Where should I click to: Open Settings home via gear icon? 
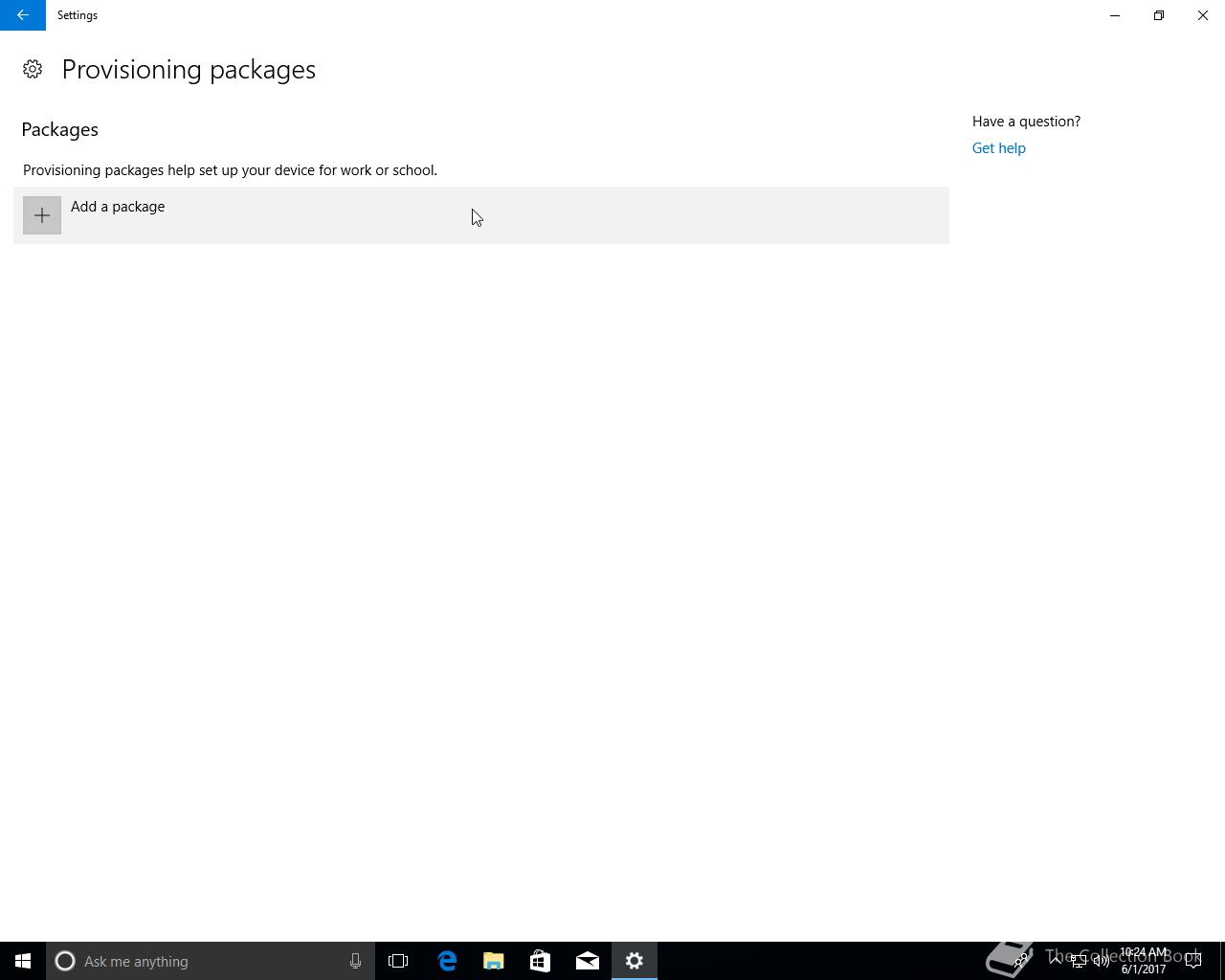pos(33,69)
